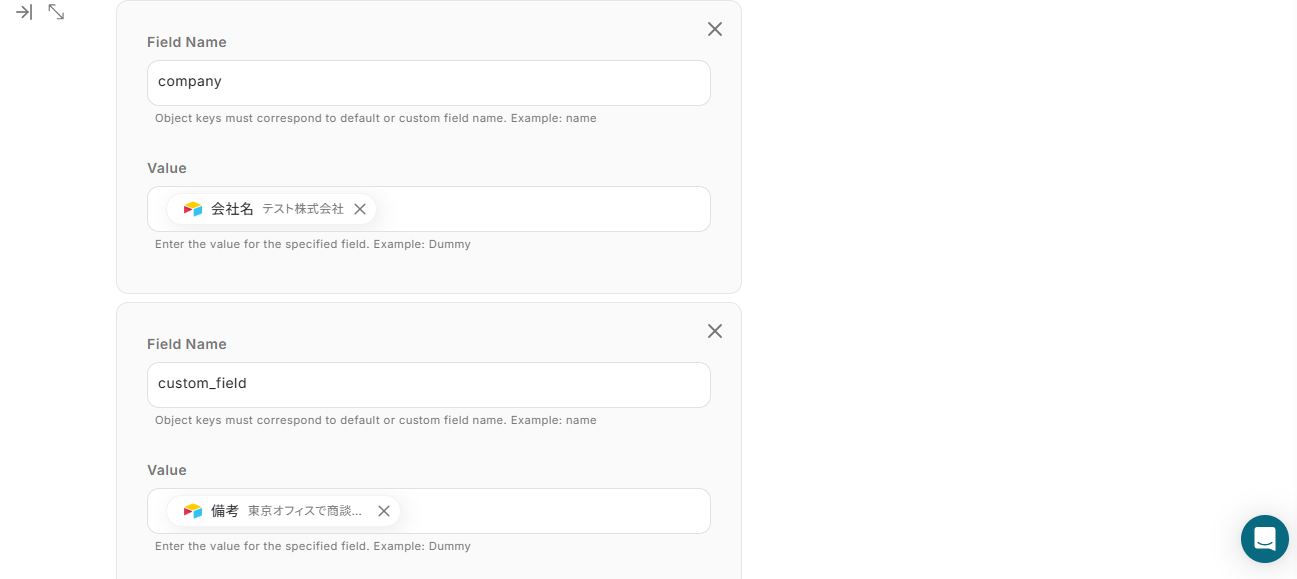This screenshot has height=579, width=1297.
Task: Expand panel using diagonal arrows icon
Action: tap(56, 12)
